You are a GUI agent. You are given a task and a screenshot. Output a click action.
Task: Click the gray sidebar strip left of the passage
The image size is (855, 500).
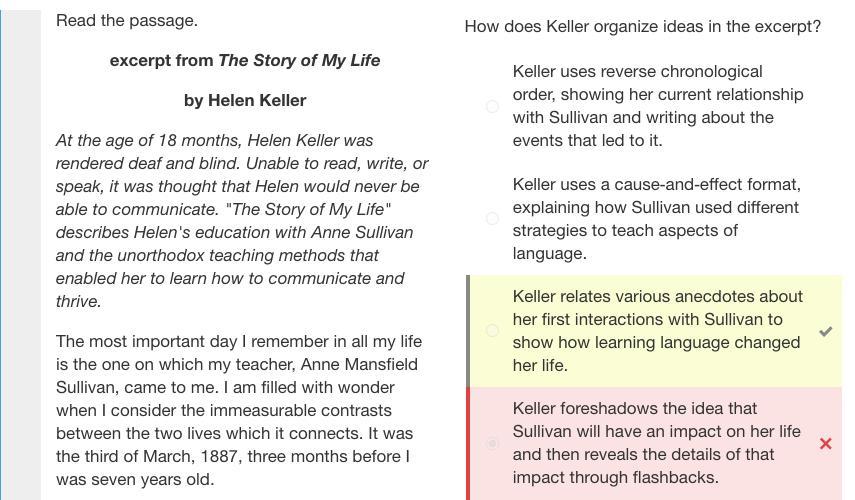[21, 255]
